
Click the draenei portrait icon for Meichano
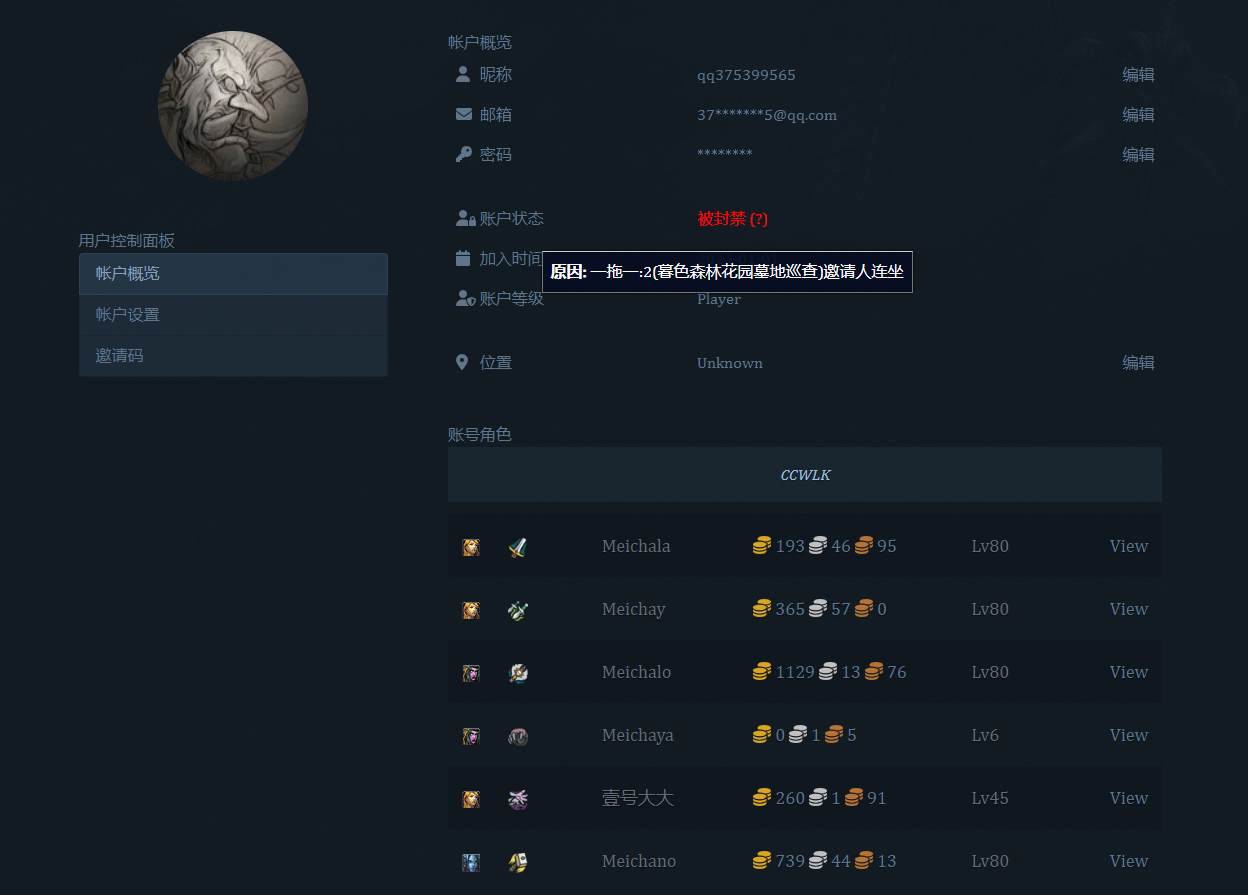[x=471, y=862]
